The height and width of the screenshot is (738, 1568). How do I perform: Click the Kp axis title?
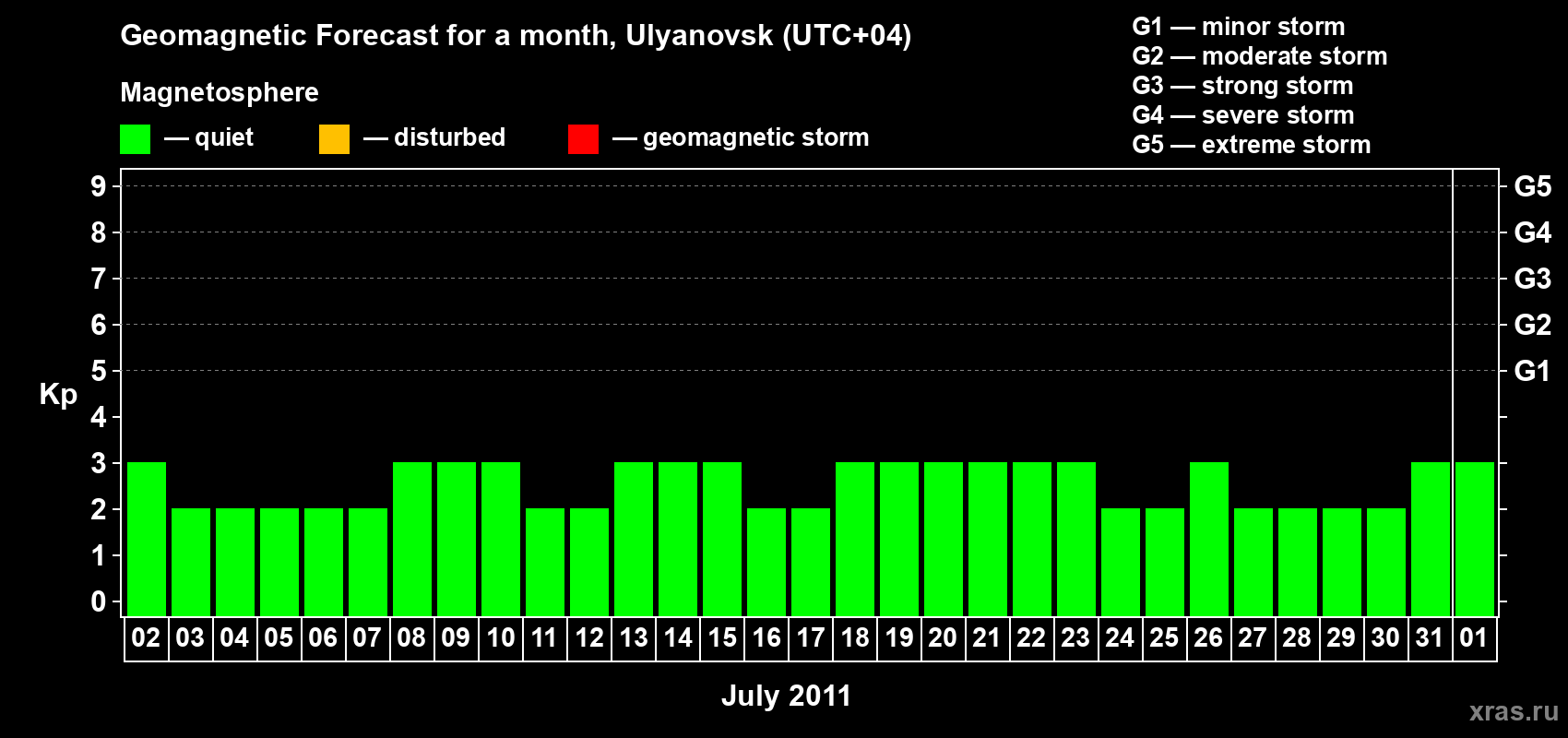58,395
